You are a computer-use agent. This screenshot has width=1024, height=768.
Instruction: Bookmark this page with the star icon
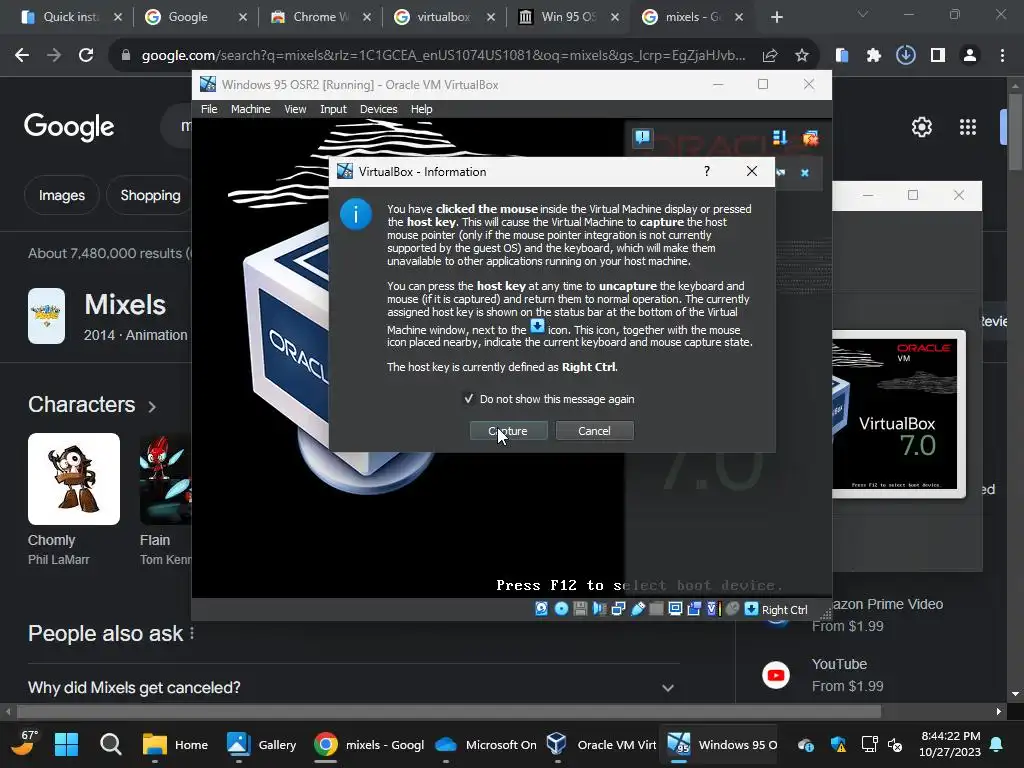coord(802,56)
